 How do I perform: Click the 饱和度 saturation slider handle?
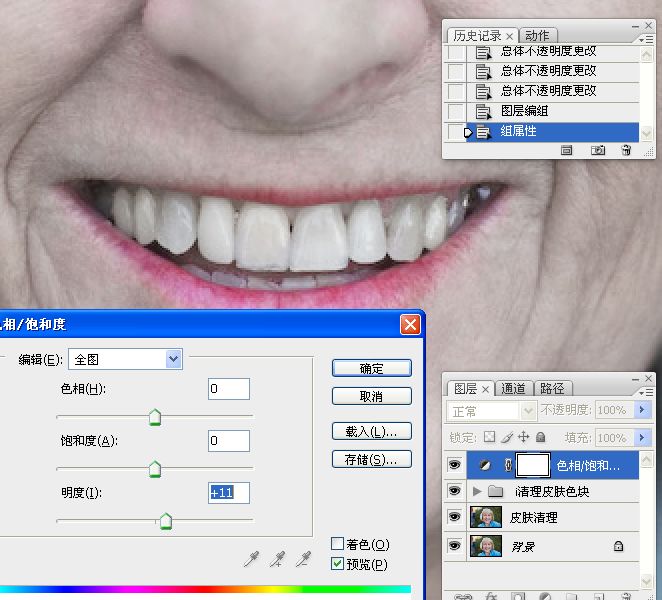(155, 469)
